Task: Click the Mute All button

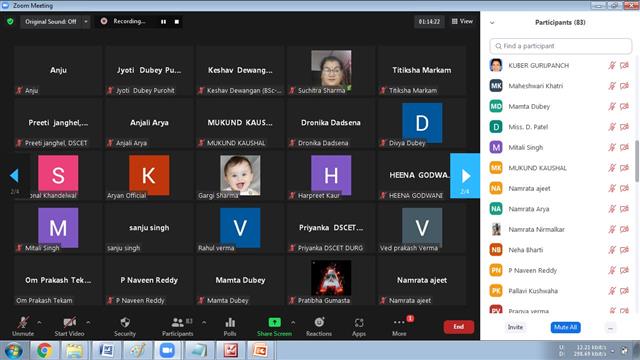Action: (x=565, y=327)
